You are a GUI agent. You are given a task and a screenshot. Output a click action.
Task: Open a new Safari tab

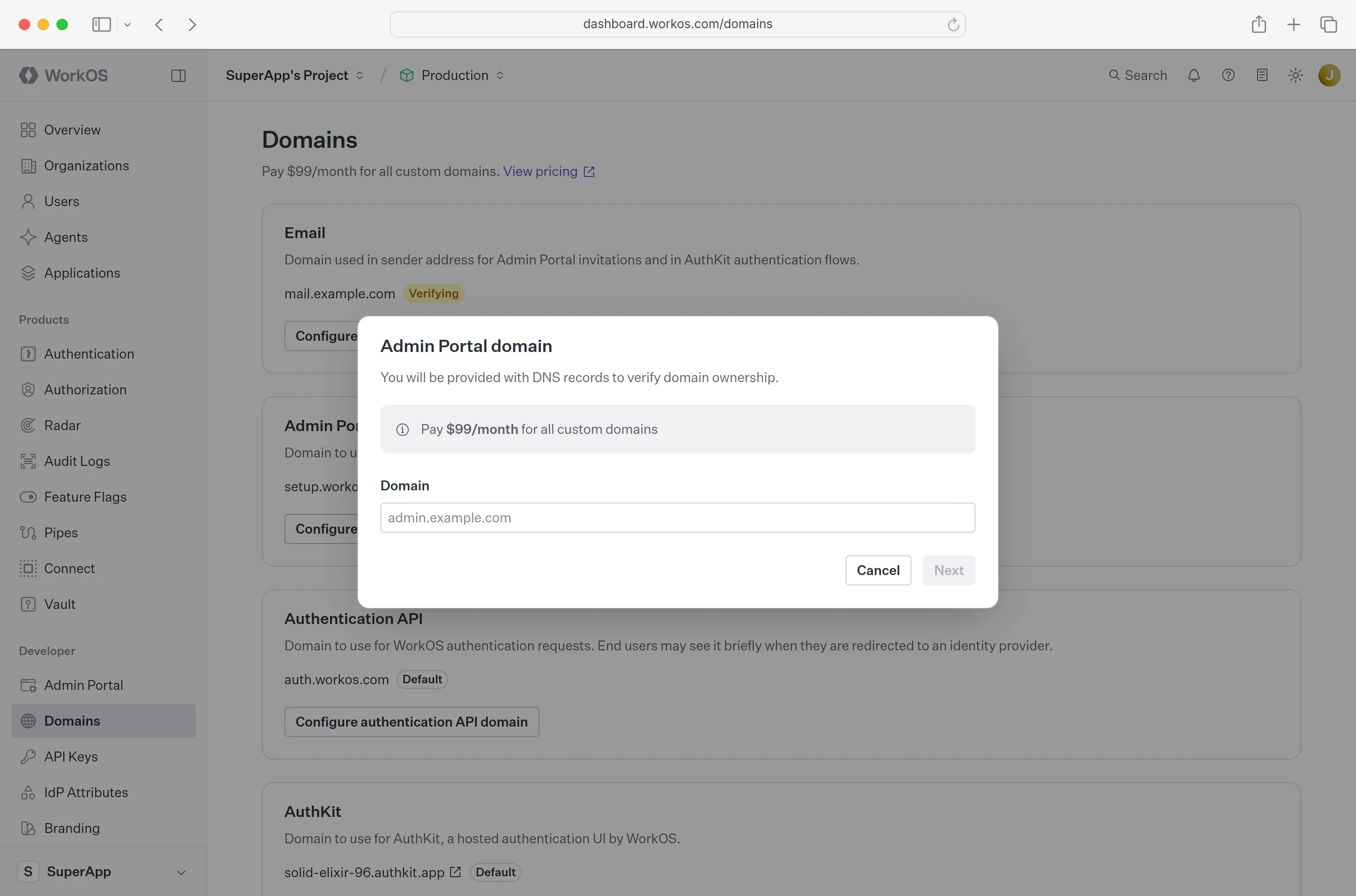tap(1294, 24)
